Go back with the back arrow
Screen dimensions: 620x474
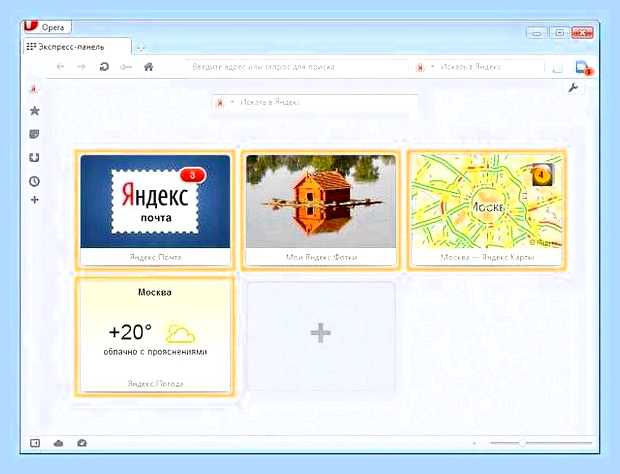point(60,67)
